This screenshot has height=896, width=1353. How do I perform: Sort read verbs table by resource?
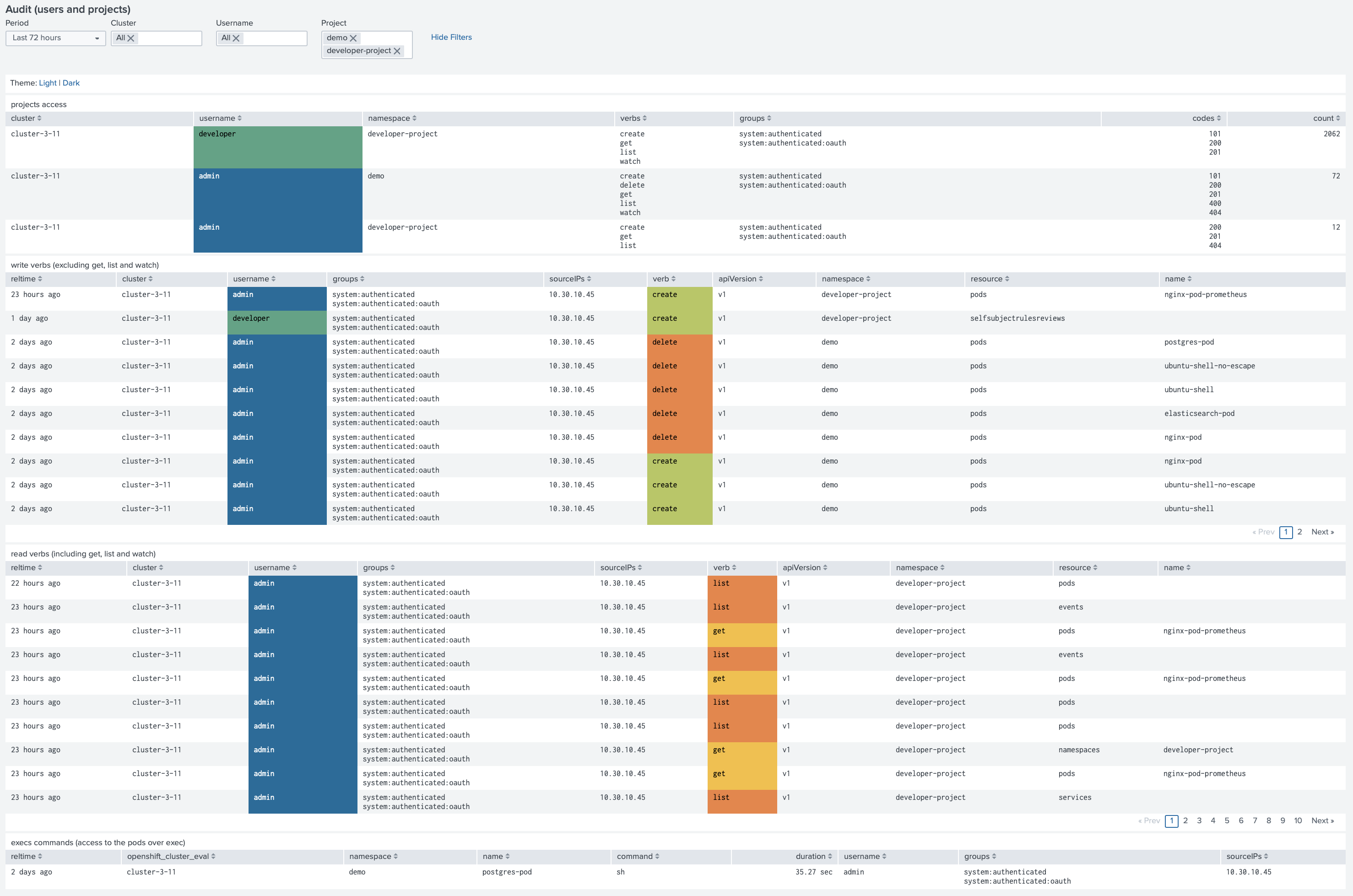[x=1078, y=567]
